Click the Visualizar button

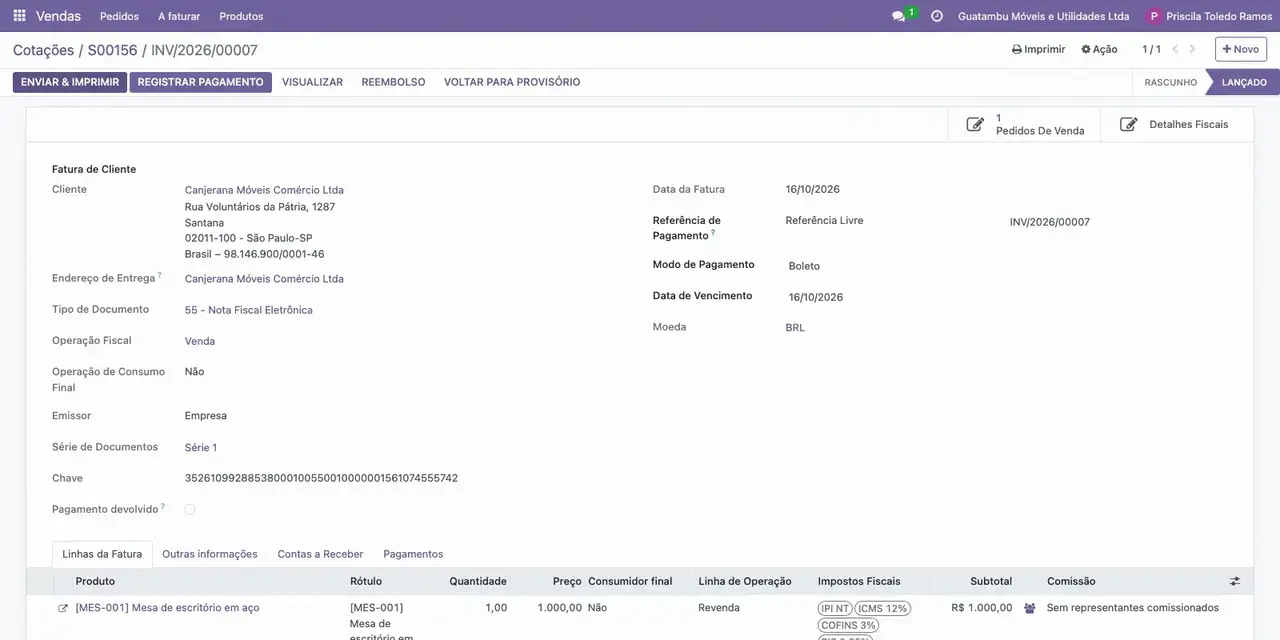pyautogui.click(x=312, y=82)
